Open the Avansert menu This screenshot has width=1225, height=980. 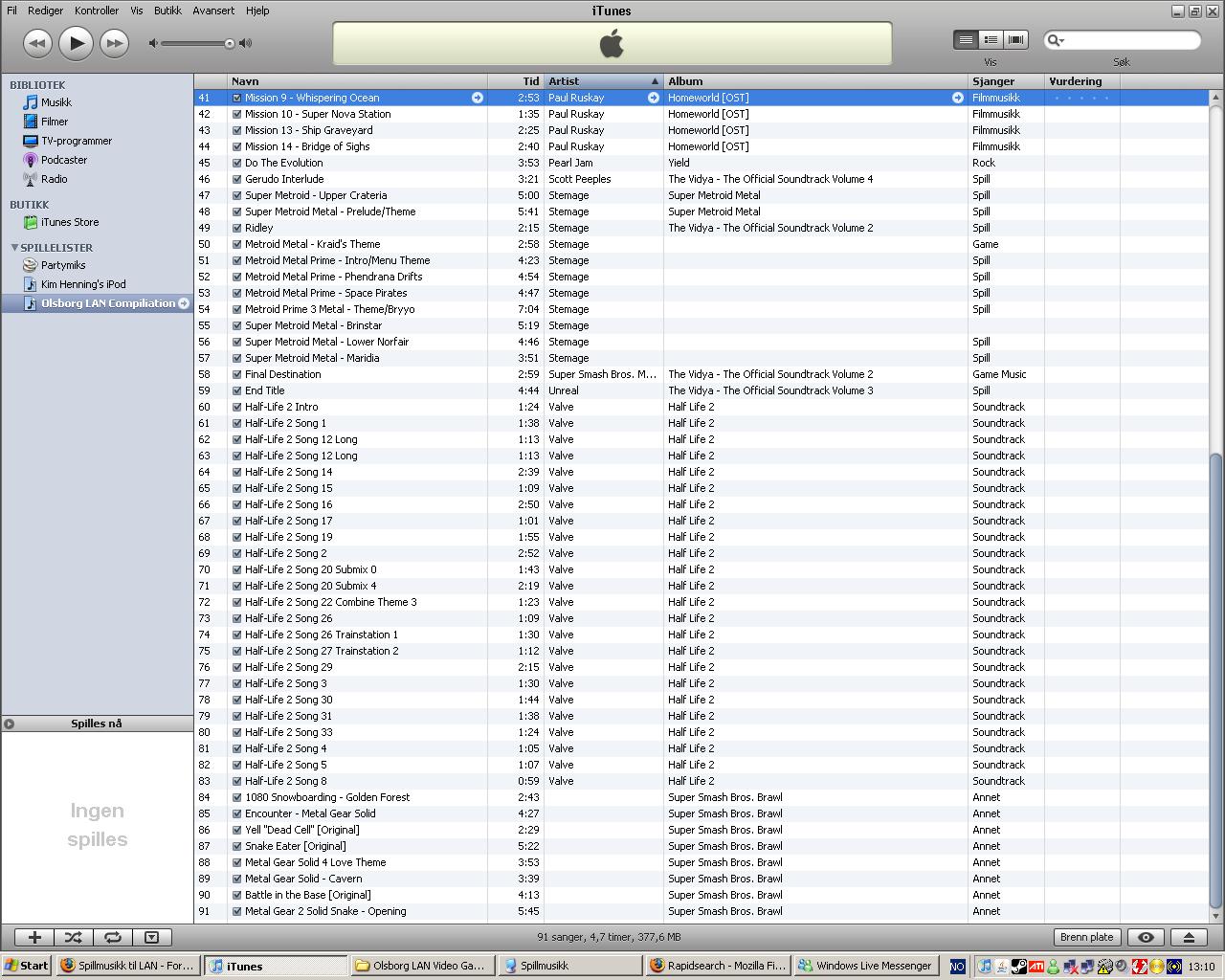click(213, 11)
